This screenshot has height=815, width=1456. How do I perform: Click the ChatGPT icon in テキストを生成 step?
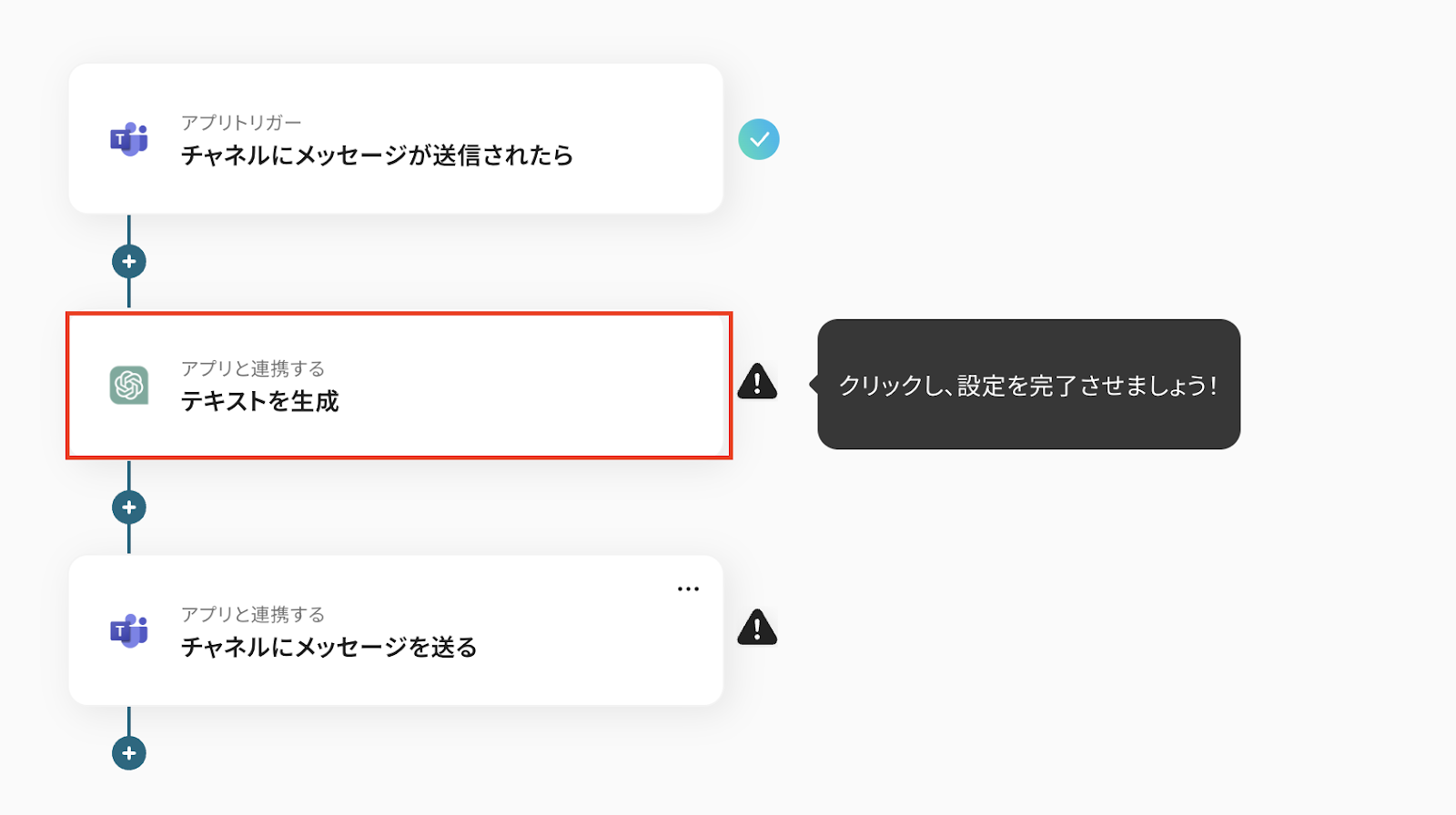[x=129, y=385]
